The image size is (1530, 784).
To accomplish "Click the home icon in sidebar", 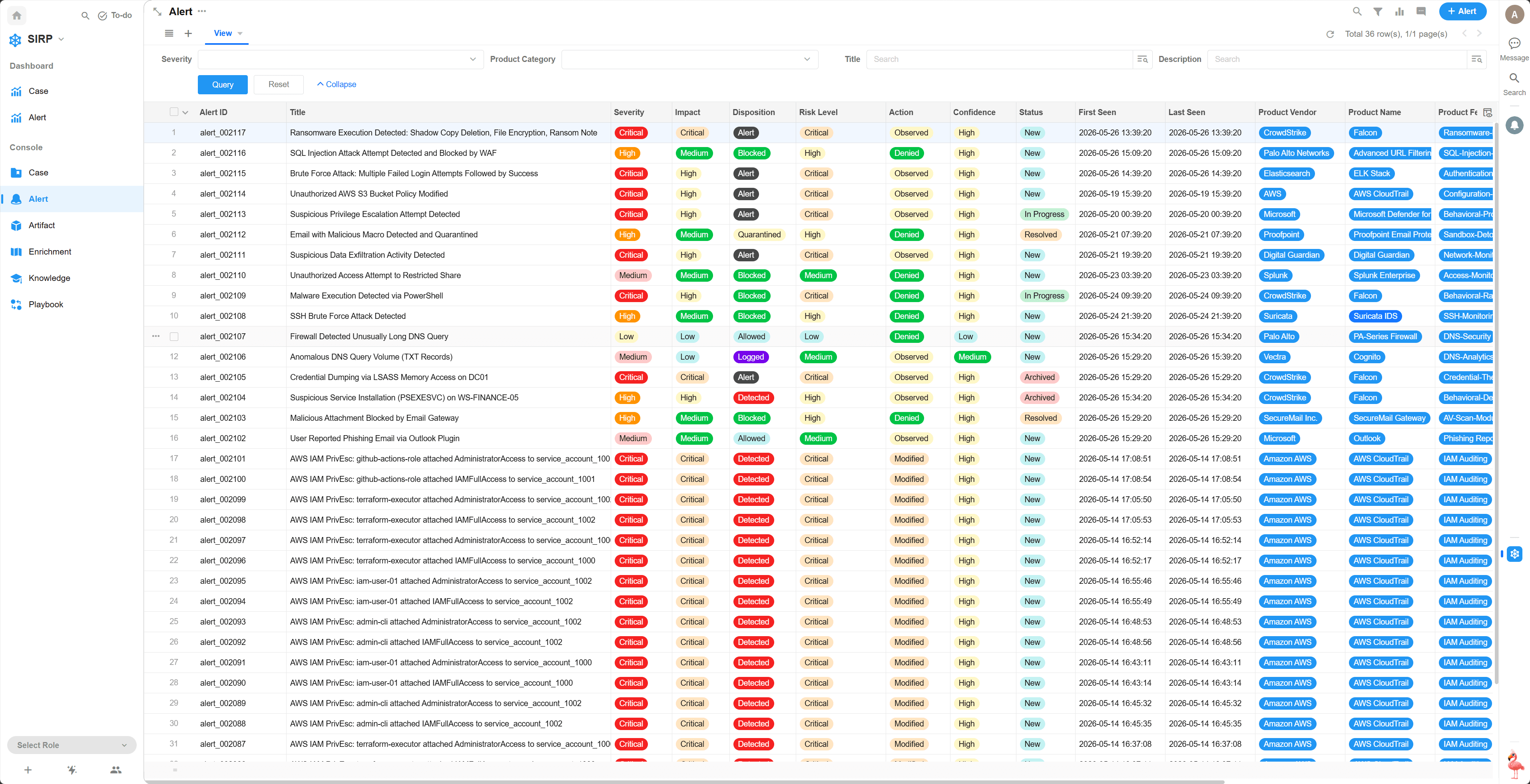I will [17, 16].
